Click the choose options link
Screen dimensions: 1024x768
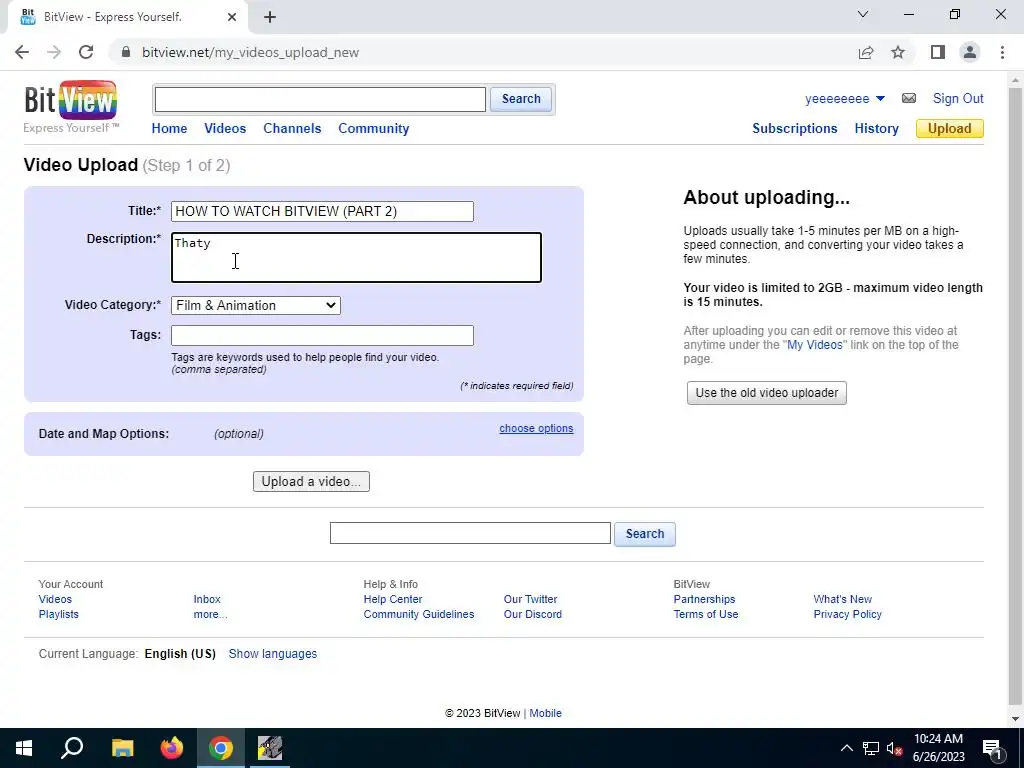click(536, 428)
